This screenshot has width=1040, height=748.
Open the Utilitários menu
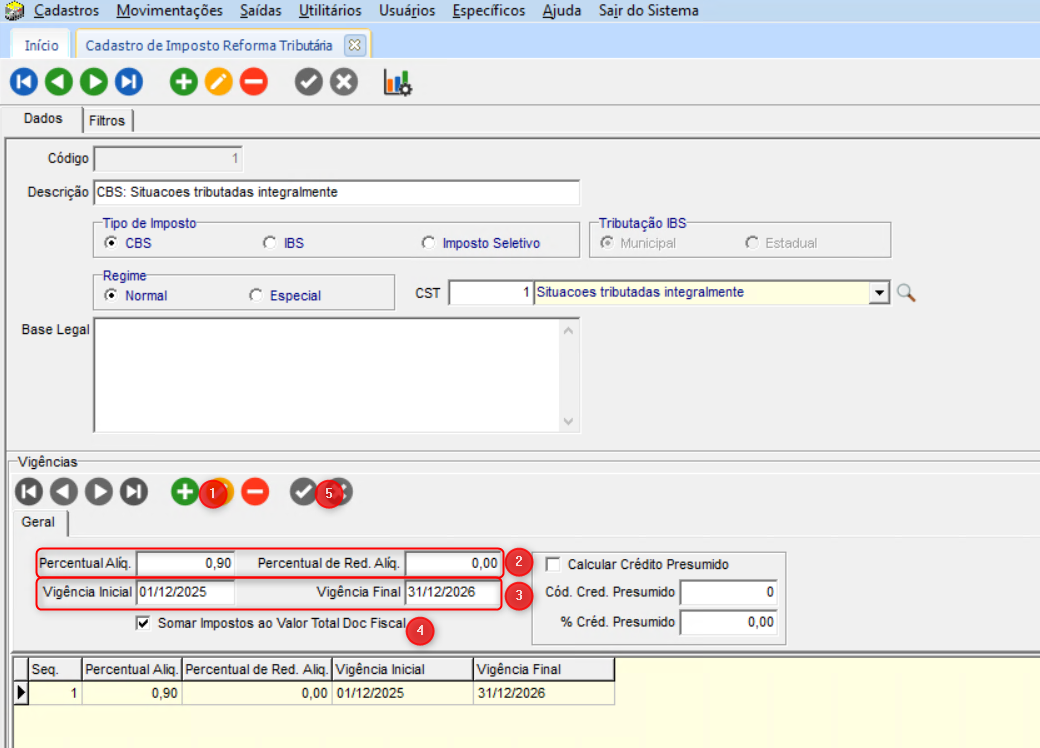(x=330, y=11)
